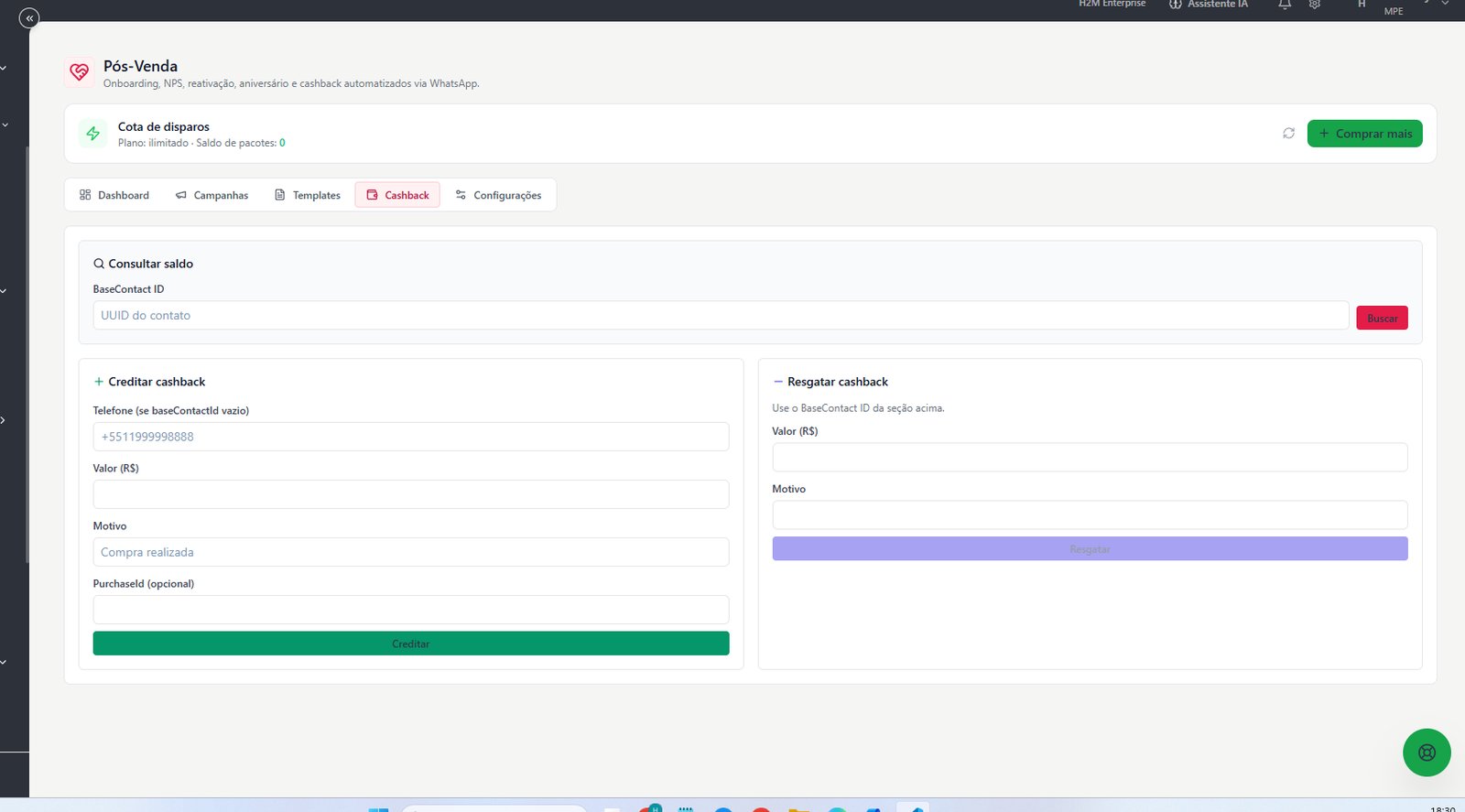
Task: Click the Creditar cashback heading
Action: pos(157,382)
